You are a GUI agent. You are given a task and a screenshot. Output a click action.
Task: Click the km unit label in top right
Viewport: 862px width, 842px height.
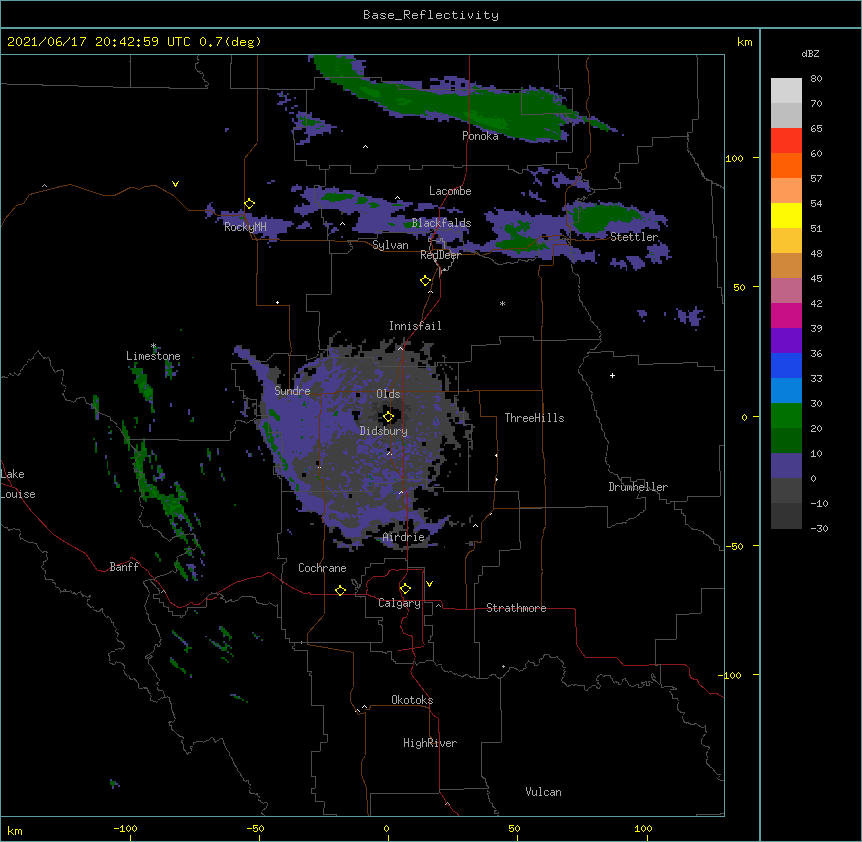745,42
